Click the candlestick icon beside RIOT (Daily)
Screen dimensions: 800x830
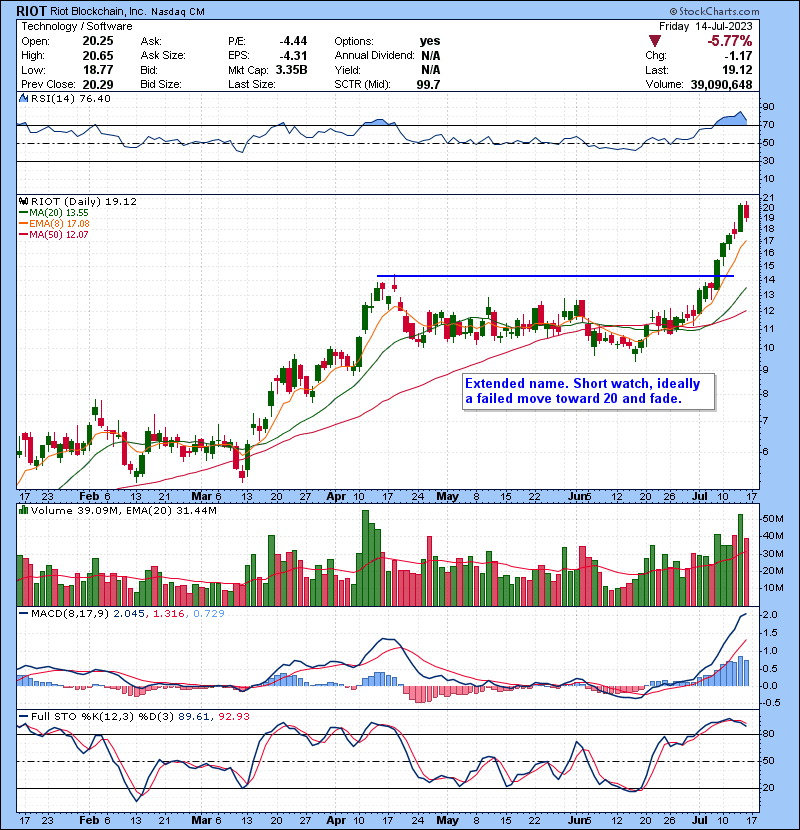[24, 201]
